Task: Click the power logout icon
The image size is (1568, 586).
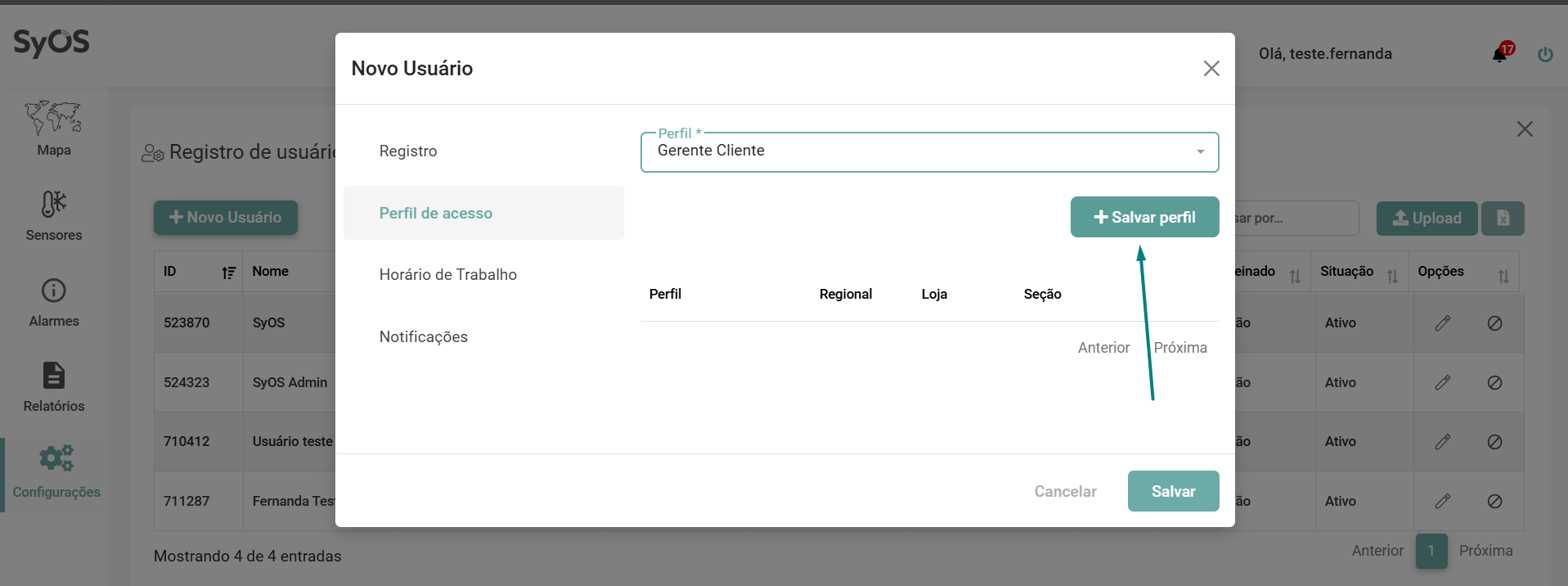Action: point(1545,55)
